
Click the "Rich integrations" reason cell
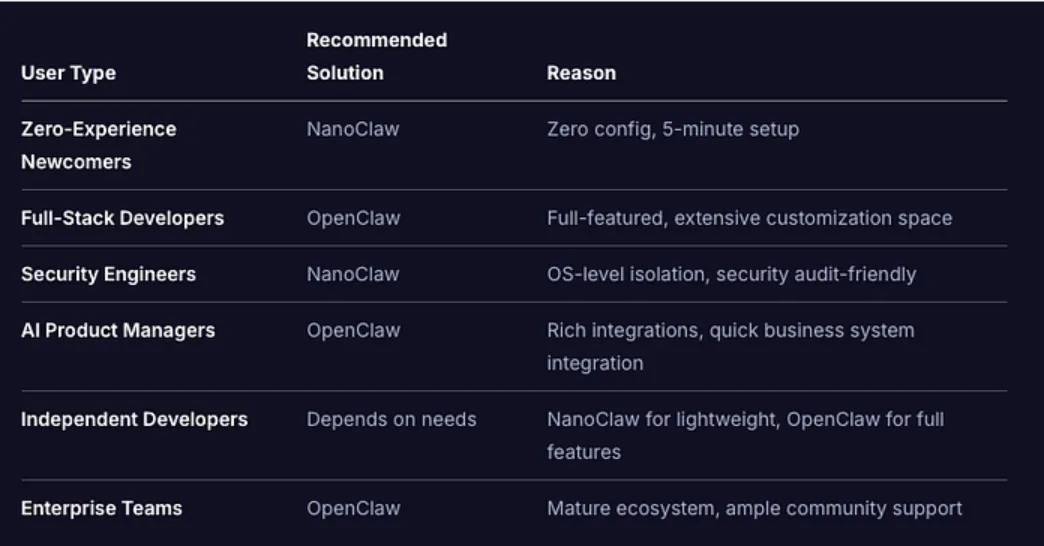730,346
